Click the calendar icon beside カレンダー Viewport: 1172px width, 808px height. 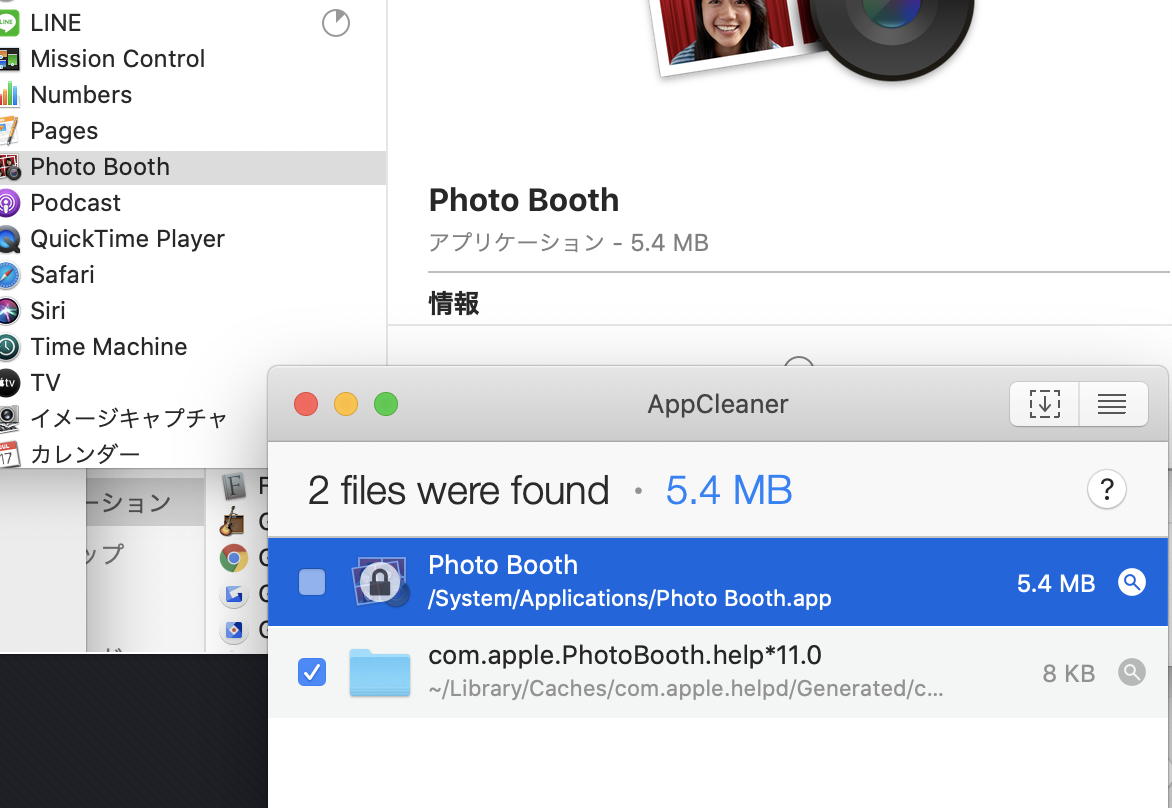point(8,454)
